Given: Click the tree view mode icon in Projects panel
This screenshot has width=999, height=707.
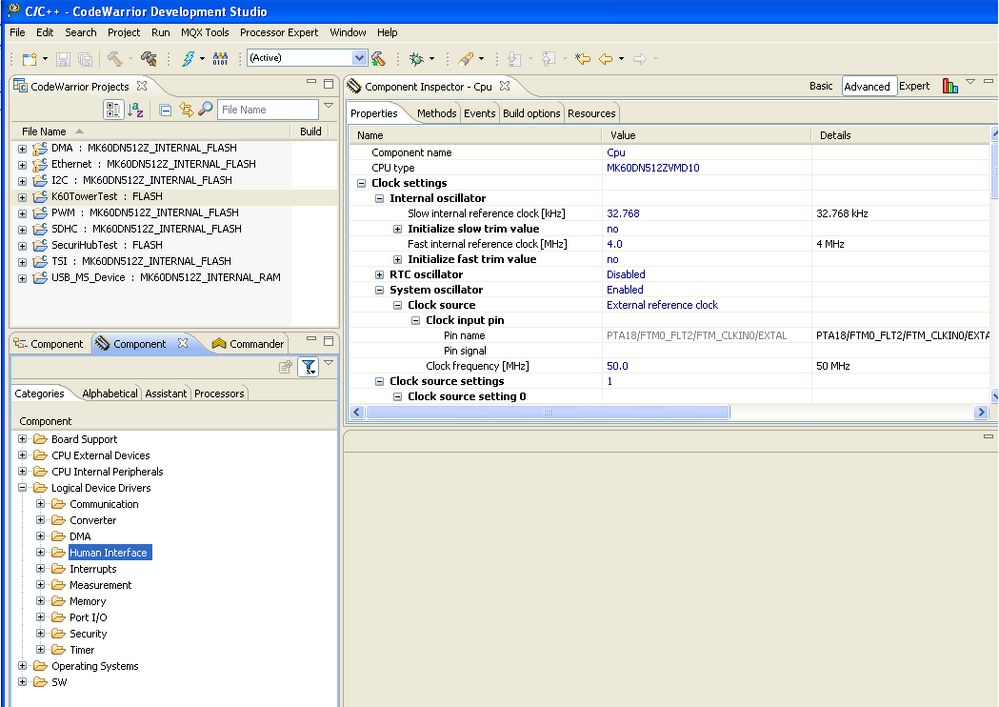Looking at the screenshot, I should point(113,110).
